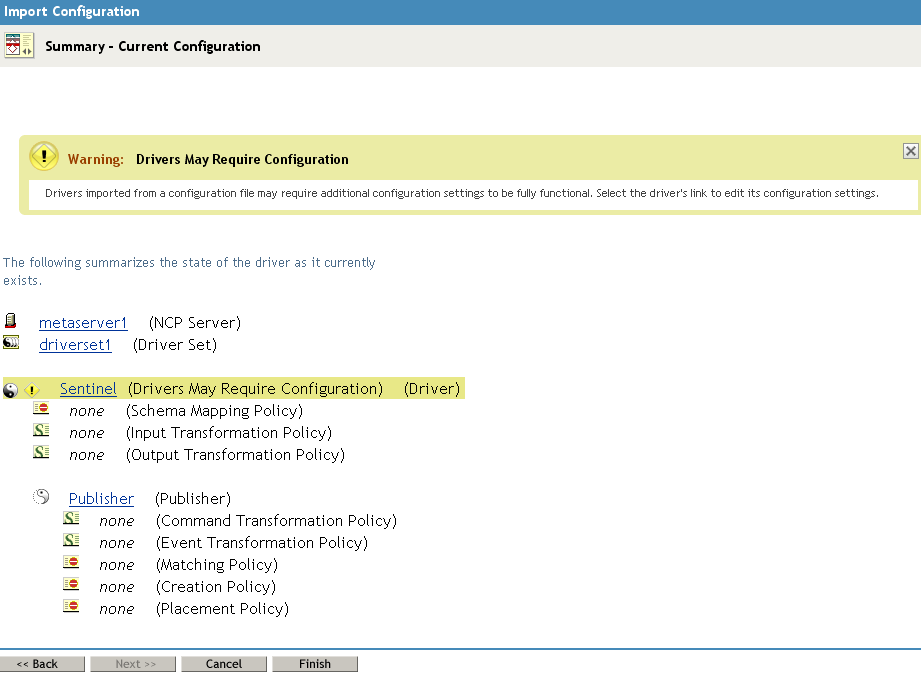This screenshot has height=675, width=921.
Task: Click the "(Creation Policy)" label
Action: (x=216, y=587)
